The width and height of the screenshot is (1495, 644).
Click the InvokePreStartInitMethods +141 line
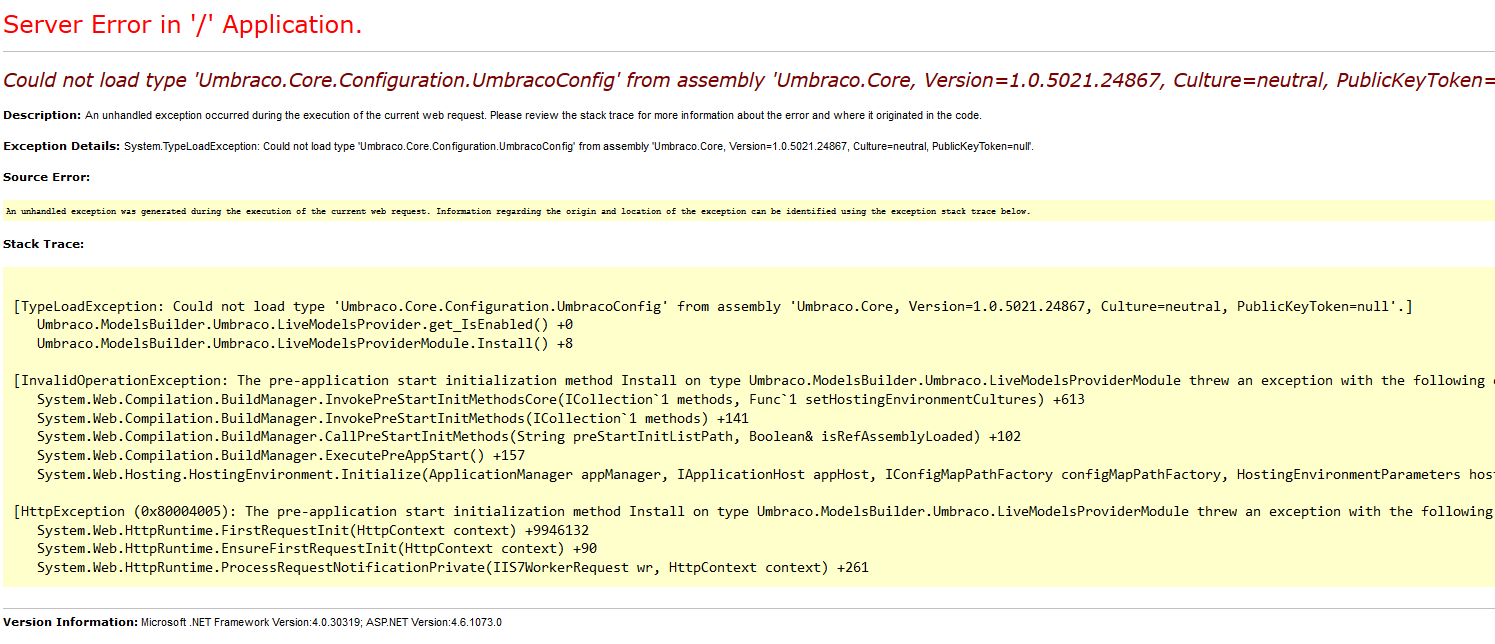tap(392, 418)
